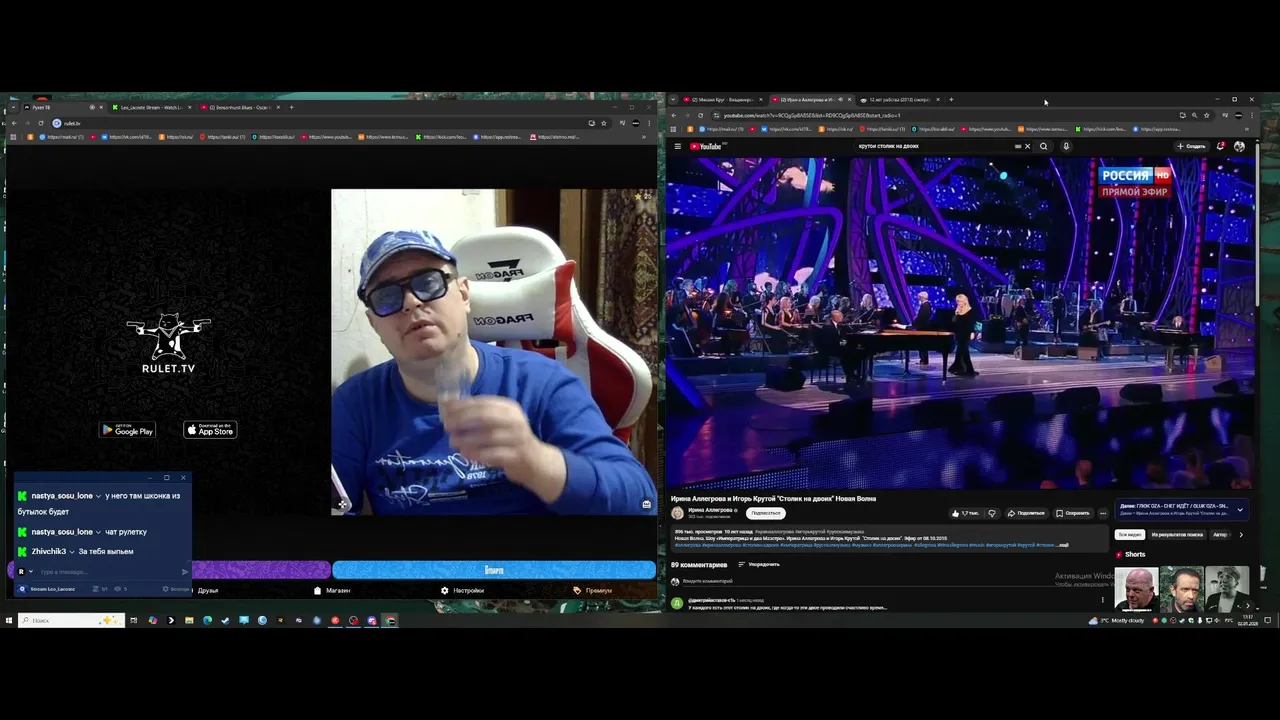This screenshot has width=1280, height=720.
Task: Switch to Bensonhurst Blues tab
Action: click(240, 107)
